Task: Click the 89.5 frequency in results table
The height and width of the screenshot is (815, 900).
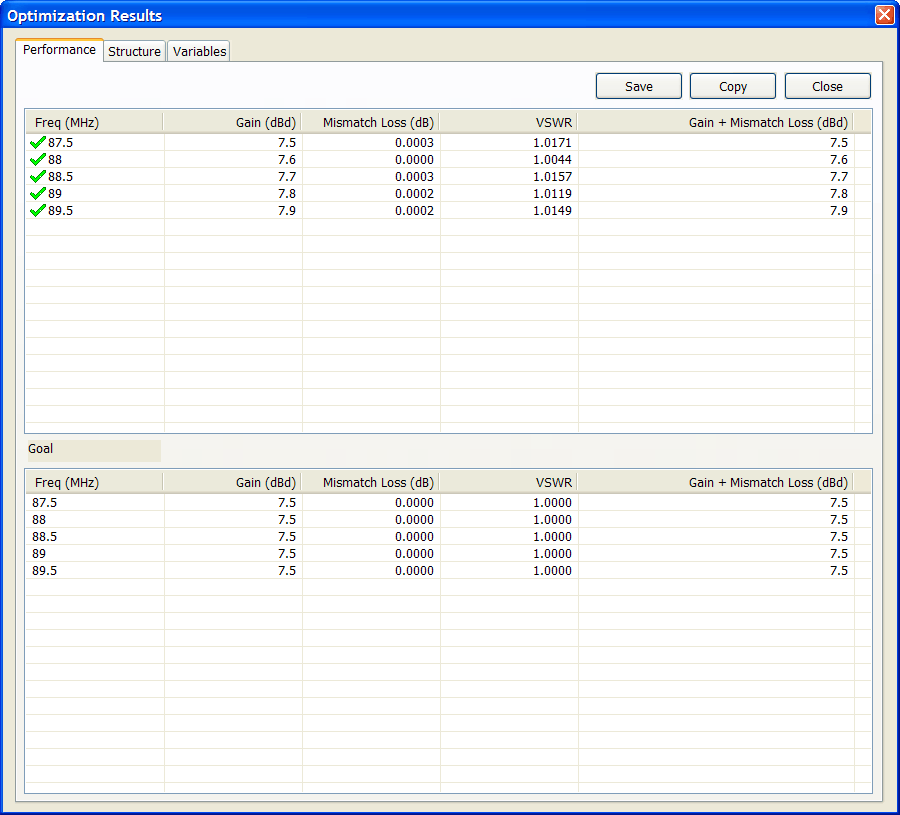Action: [60, 211]
